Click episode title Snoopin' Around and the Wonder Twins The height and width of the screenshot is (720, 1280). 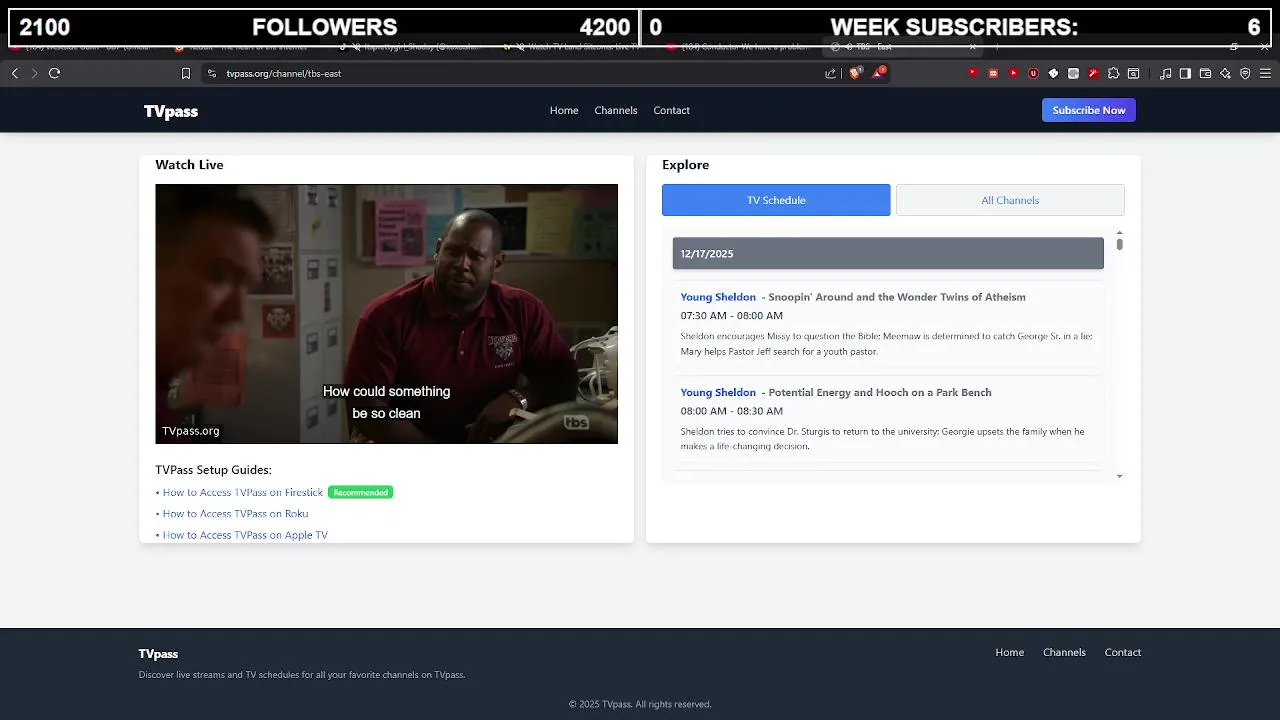(x=897, y=297)
